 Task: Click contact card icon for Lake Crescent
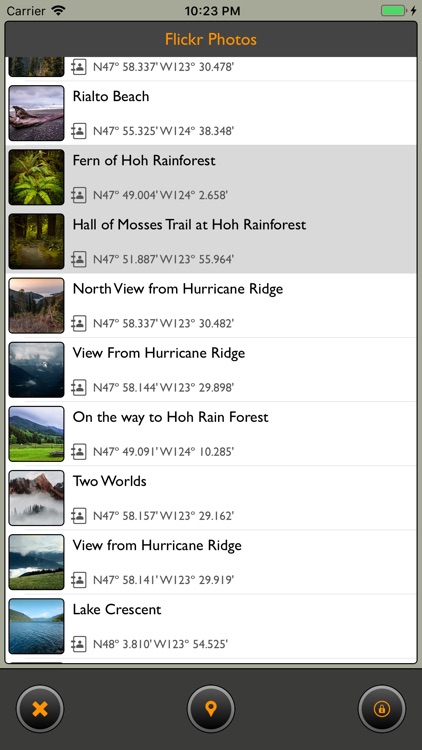tap(78, 644)
